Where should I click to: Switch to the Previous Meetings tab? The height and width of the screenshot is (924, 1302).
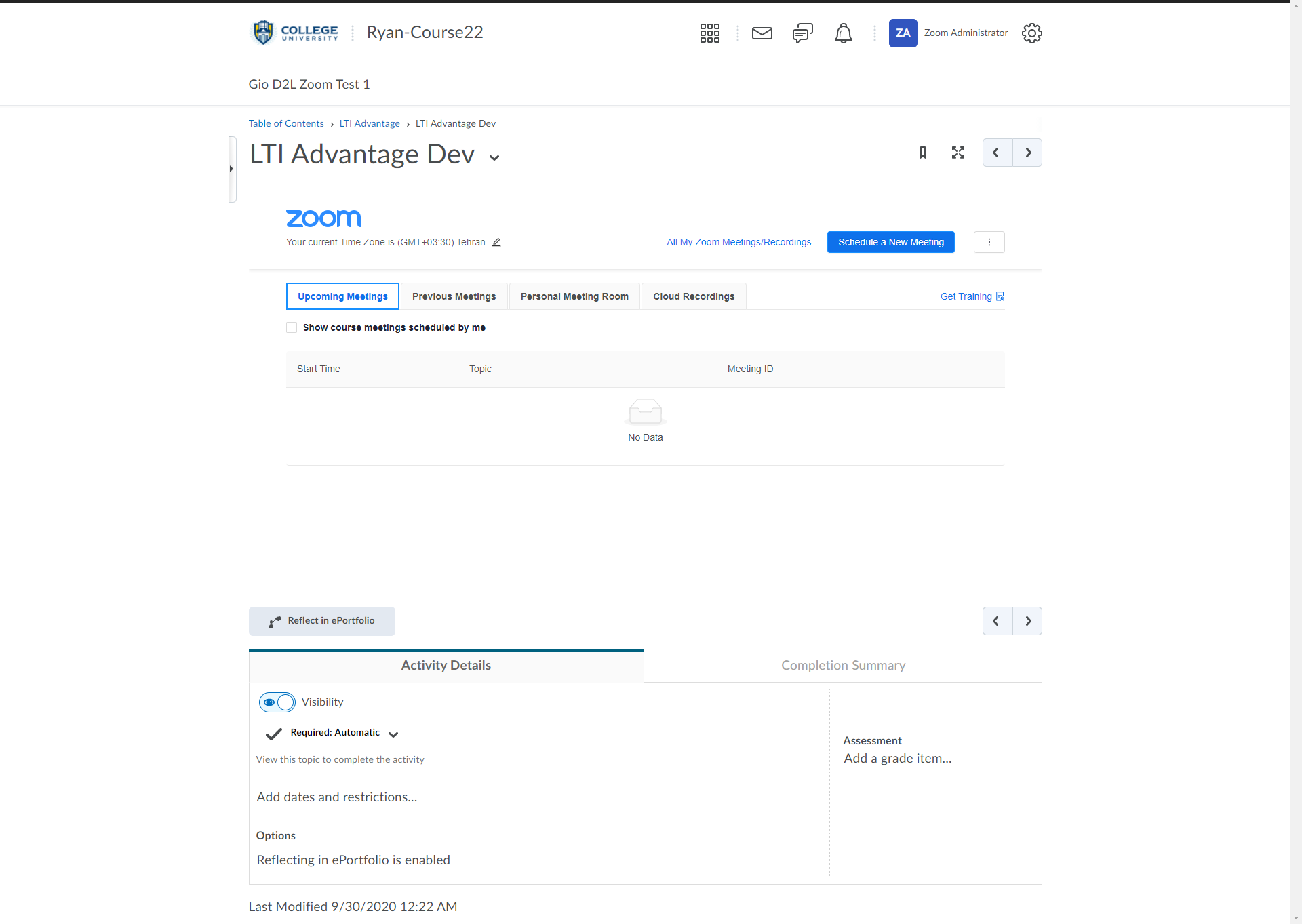click(x=454, y=296)
